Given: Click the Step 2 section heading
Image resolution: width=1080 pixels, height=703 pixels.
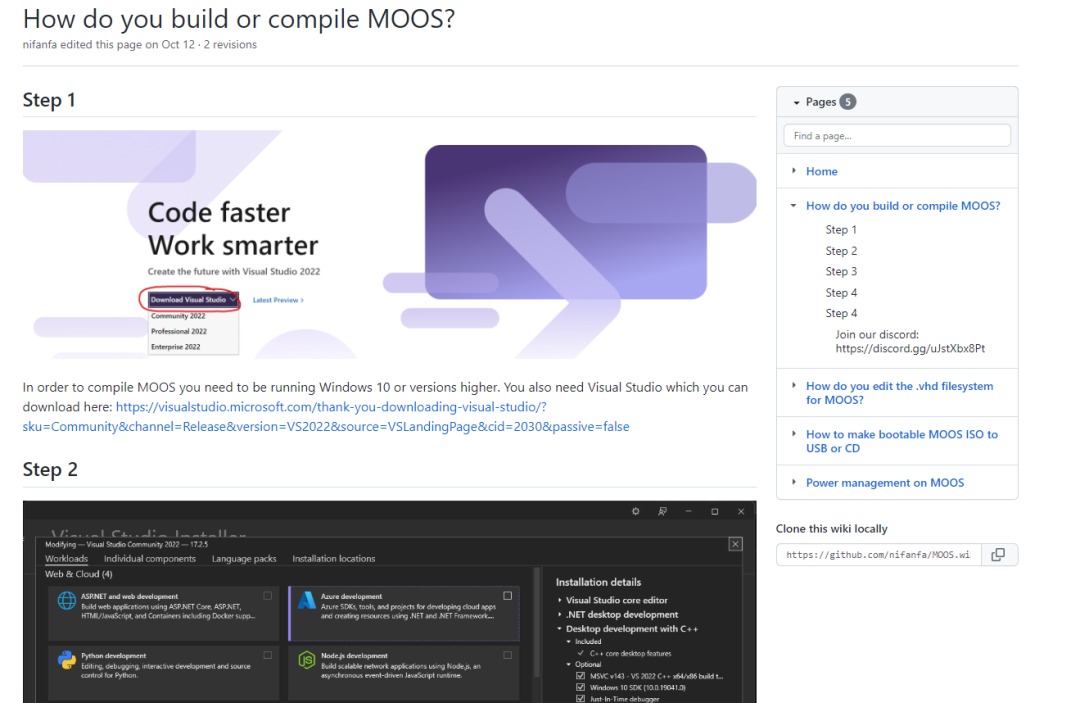Looking at the screenshot, I should click(50, 470).
